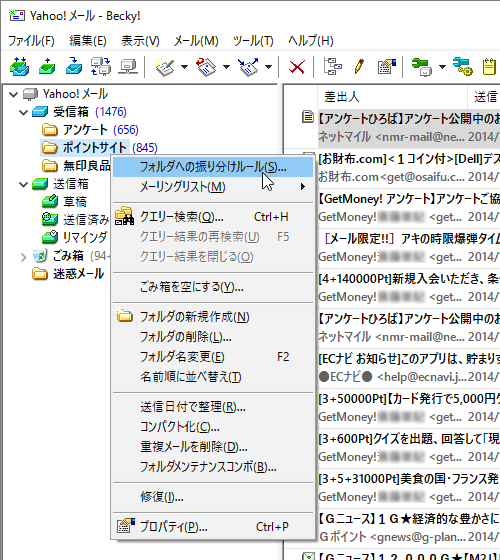Image resolution: width=500 pixels, height=560 pixels.
Task: Open the ファイル(F) menu
Action: pos(31,41)
